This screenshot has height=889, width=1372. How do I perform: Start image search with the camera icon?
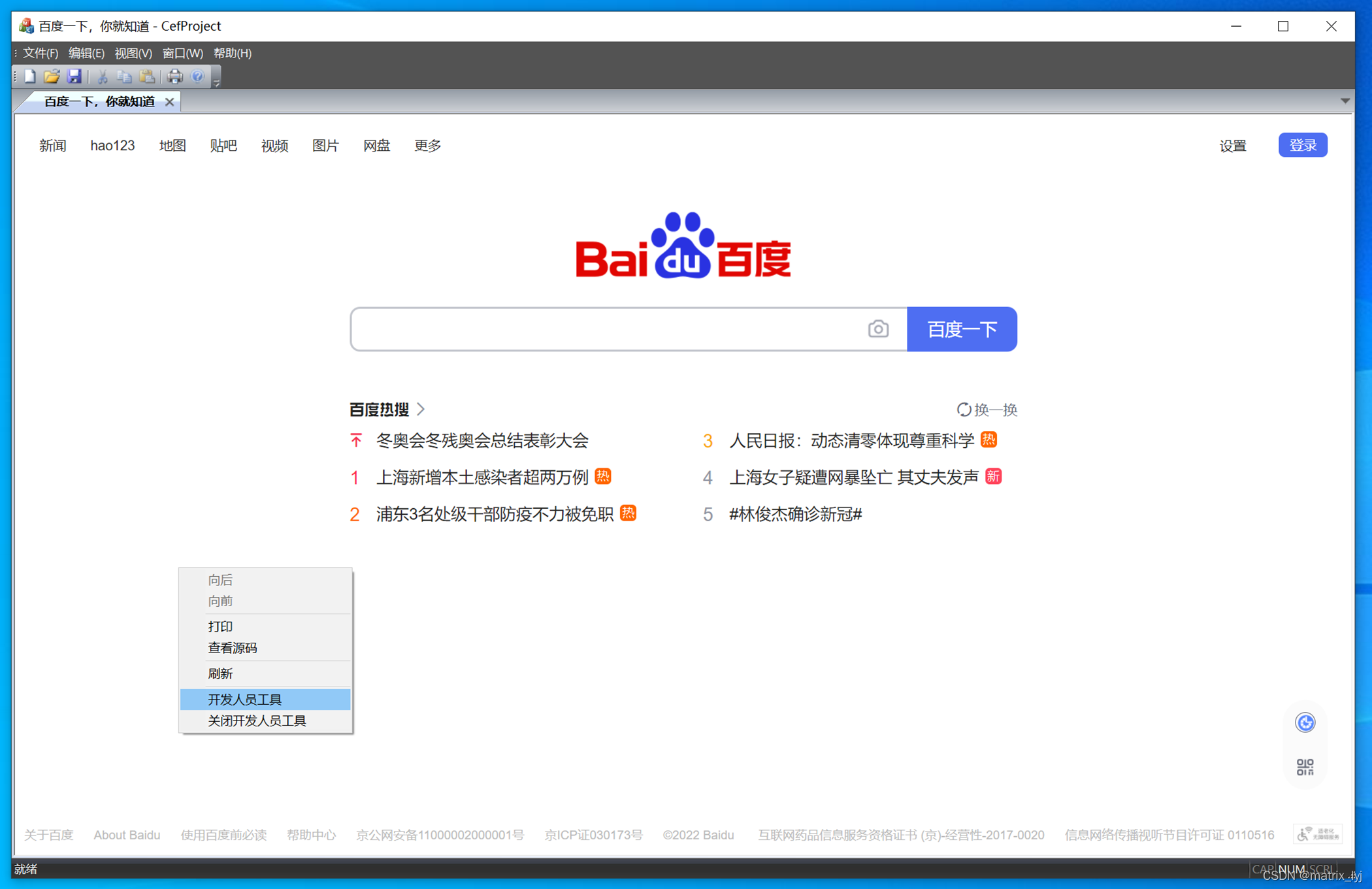878,329
